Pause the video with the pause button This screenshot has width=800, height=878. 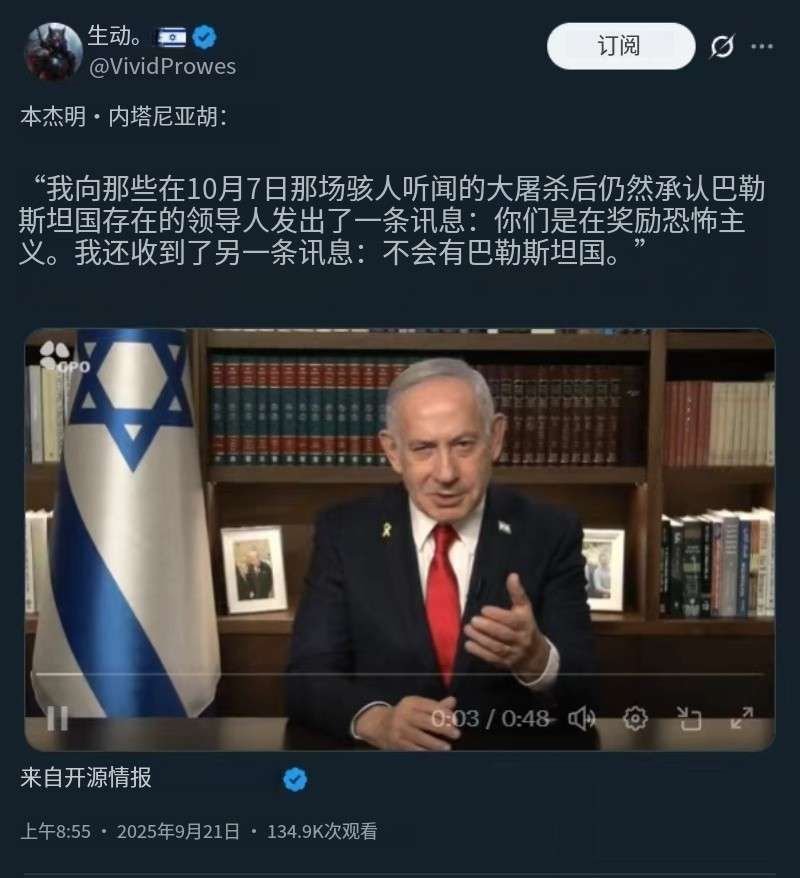[x=58, y=718]
